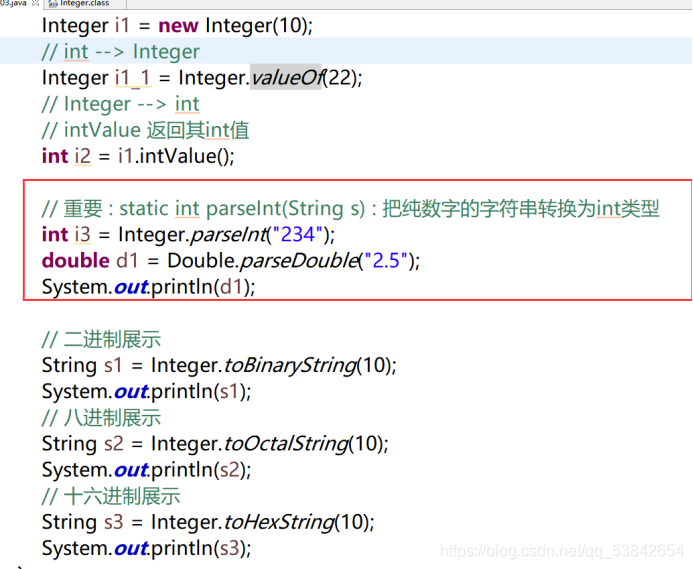
Task: Click the 'double' keyword before d1
Action: (x=75, y=260)
